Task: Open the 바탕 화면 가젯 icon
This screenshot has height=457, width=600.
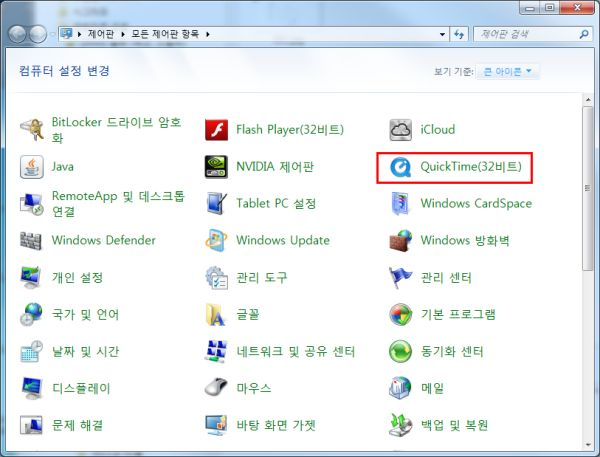Action: (x=216, y=425)
